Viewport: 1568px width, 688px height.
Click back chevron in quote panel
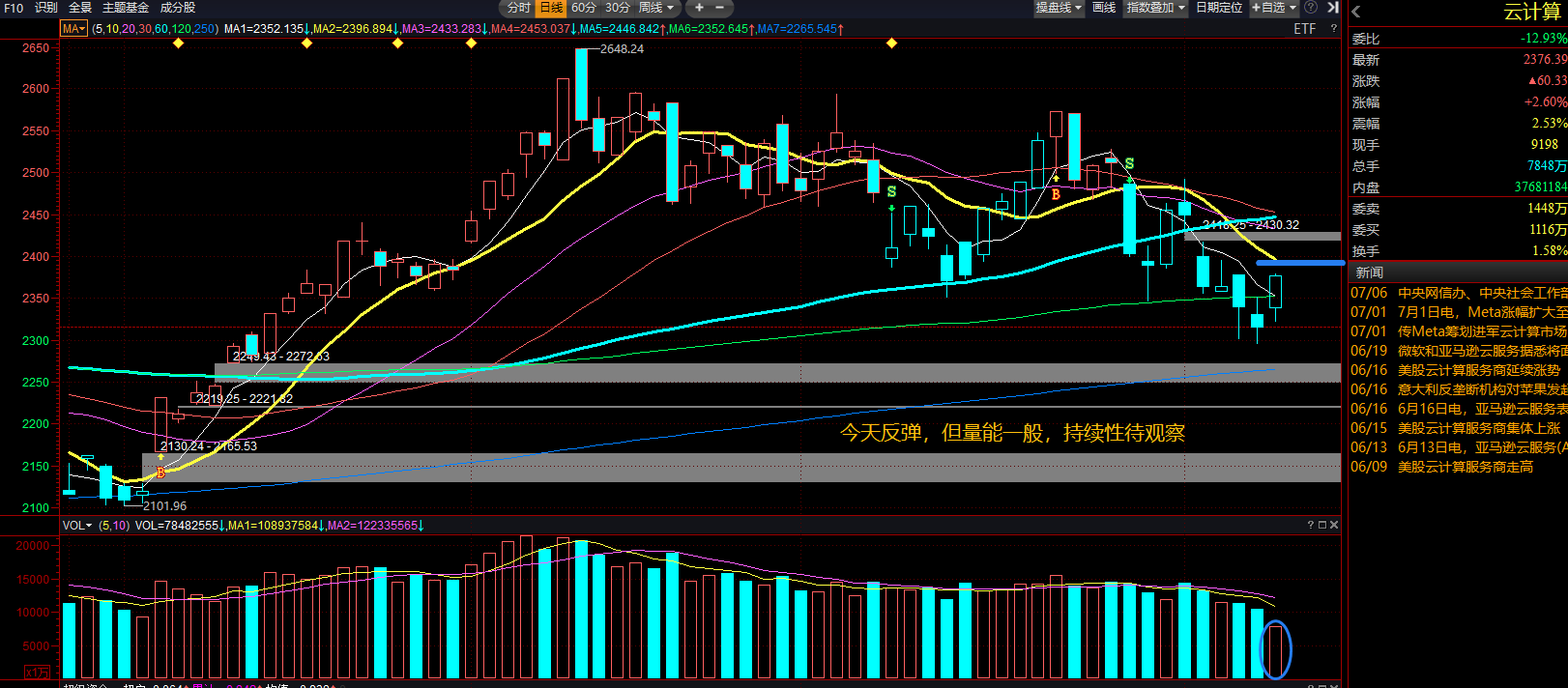[1356, 12]
